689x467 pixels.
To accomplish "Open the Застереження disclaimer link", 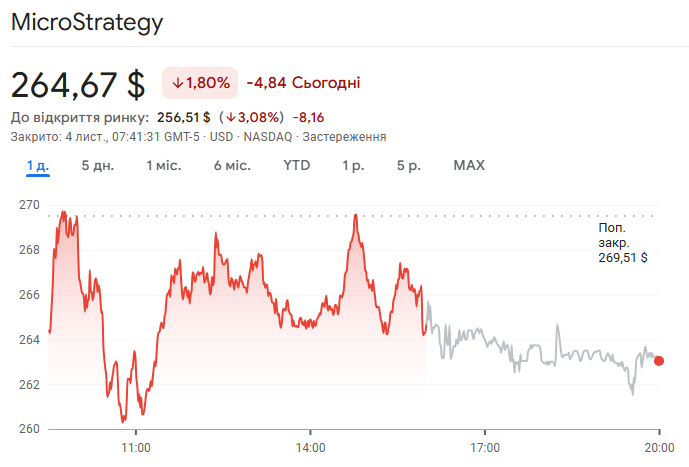I will 344,136.
